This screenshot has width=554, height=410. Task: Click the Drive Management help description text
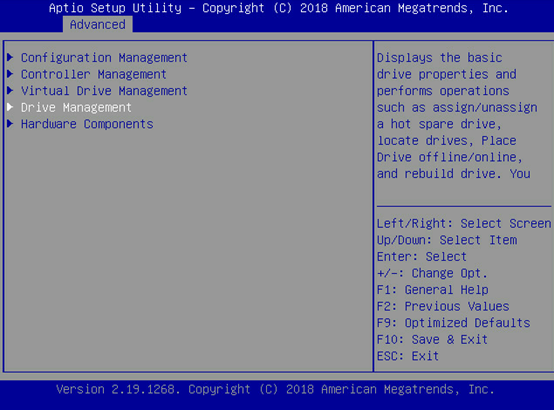coord(457,116)
